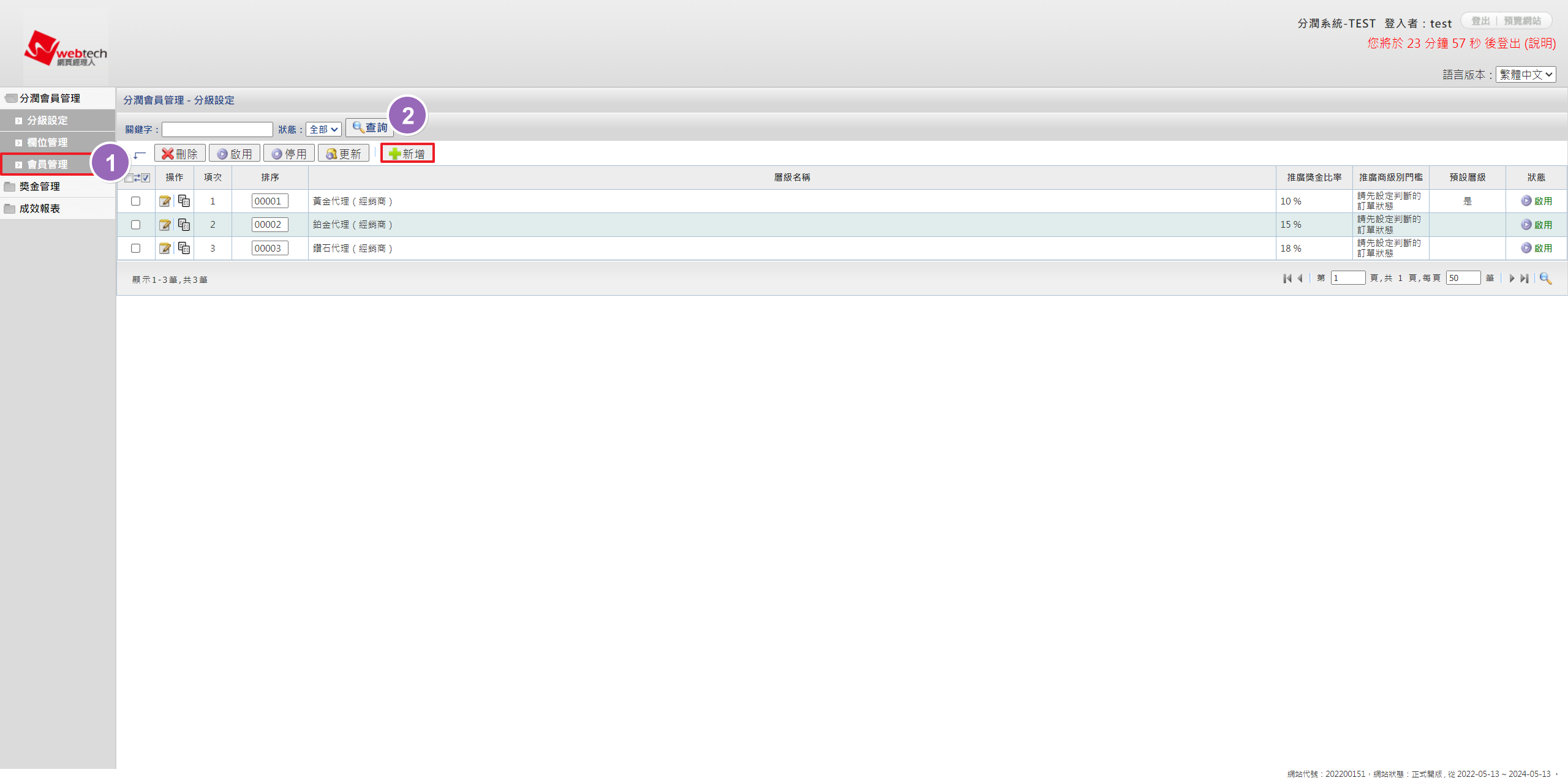Click the edit icon for 鑽石代理 row
Image resolution: width=1568 pixels, height=783 pixels.
point(165,248)
